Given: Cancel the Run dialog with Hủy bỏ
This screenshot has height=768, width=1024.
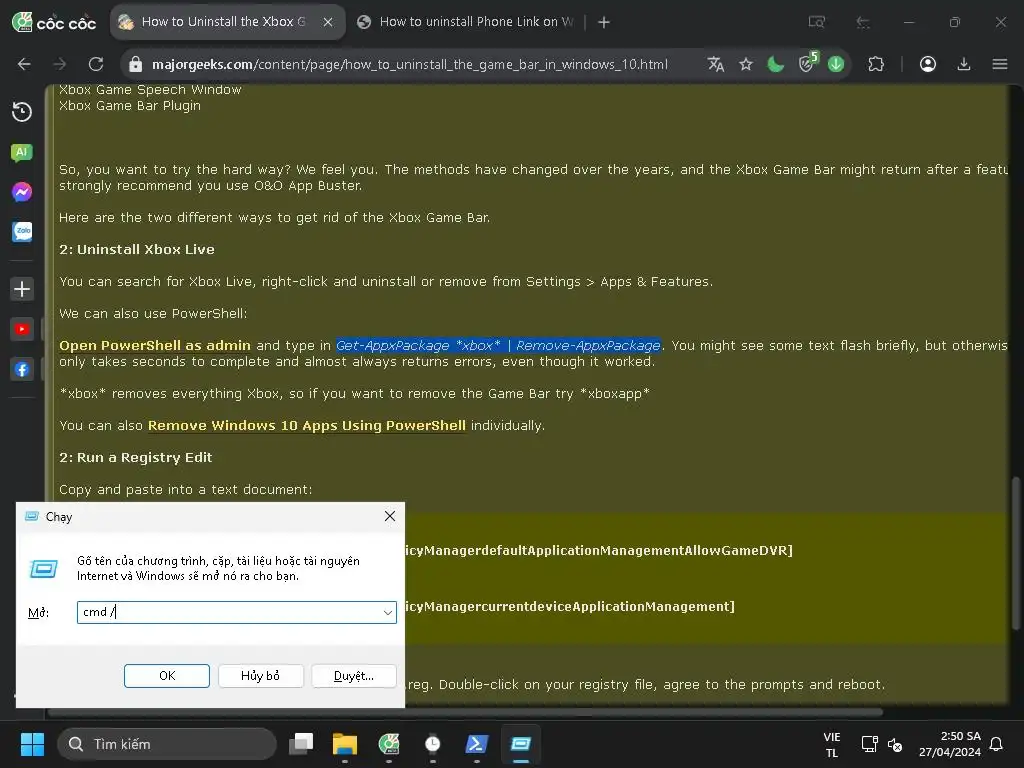Looking at the screenshot, I should point(261,676).
